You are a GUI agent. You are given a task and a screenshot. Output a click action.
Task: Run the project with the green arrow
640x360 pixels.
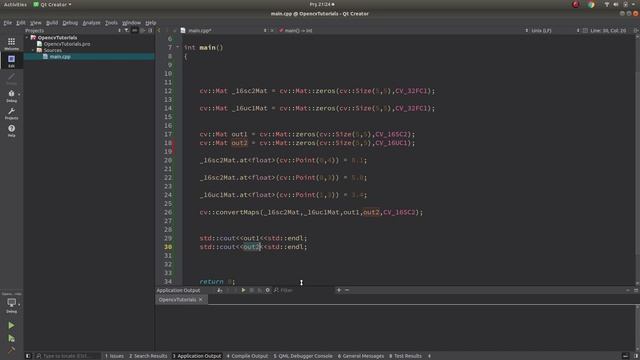[x=11, y=325]
